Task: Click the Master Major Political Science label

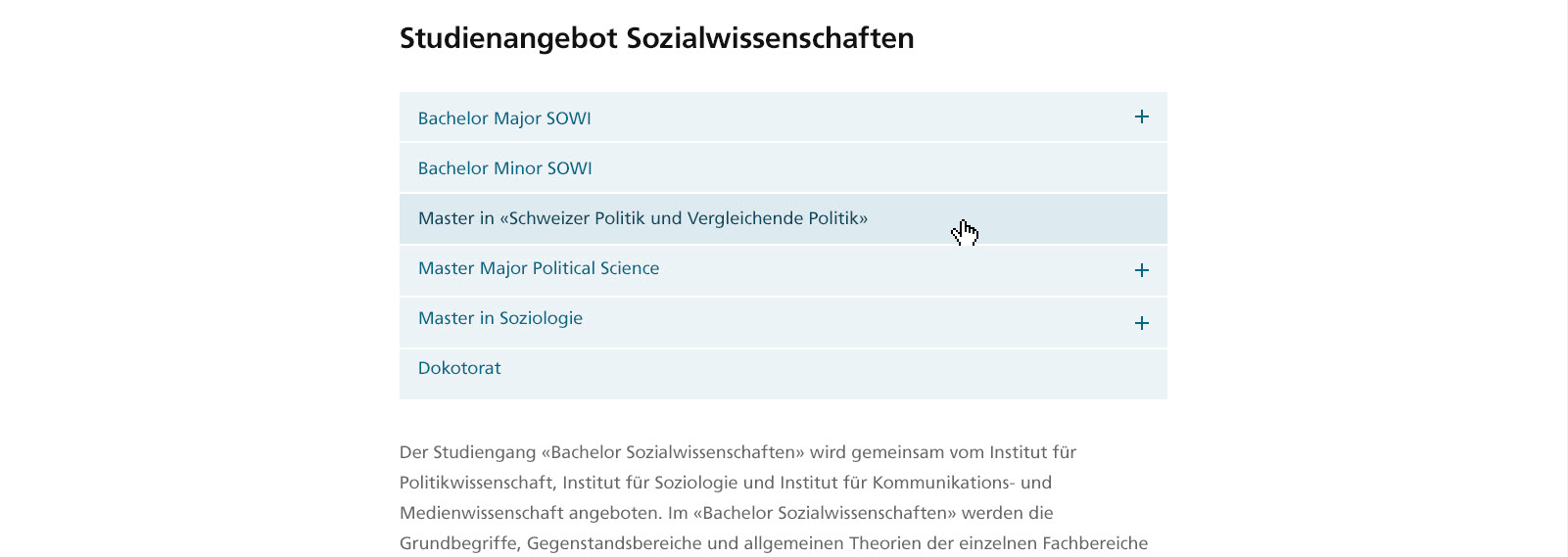Action: pyautogui.click(x=539, y=268)
